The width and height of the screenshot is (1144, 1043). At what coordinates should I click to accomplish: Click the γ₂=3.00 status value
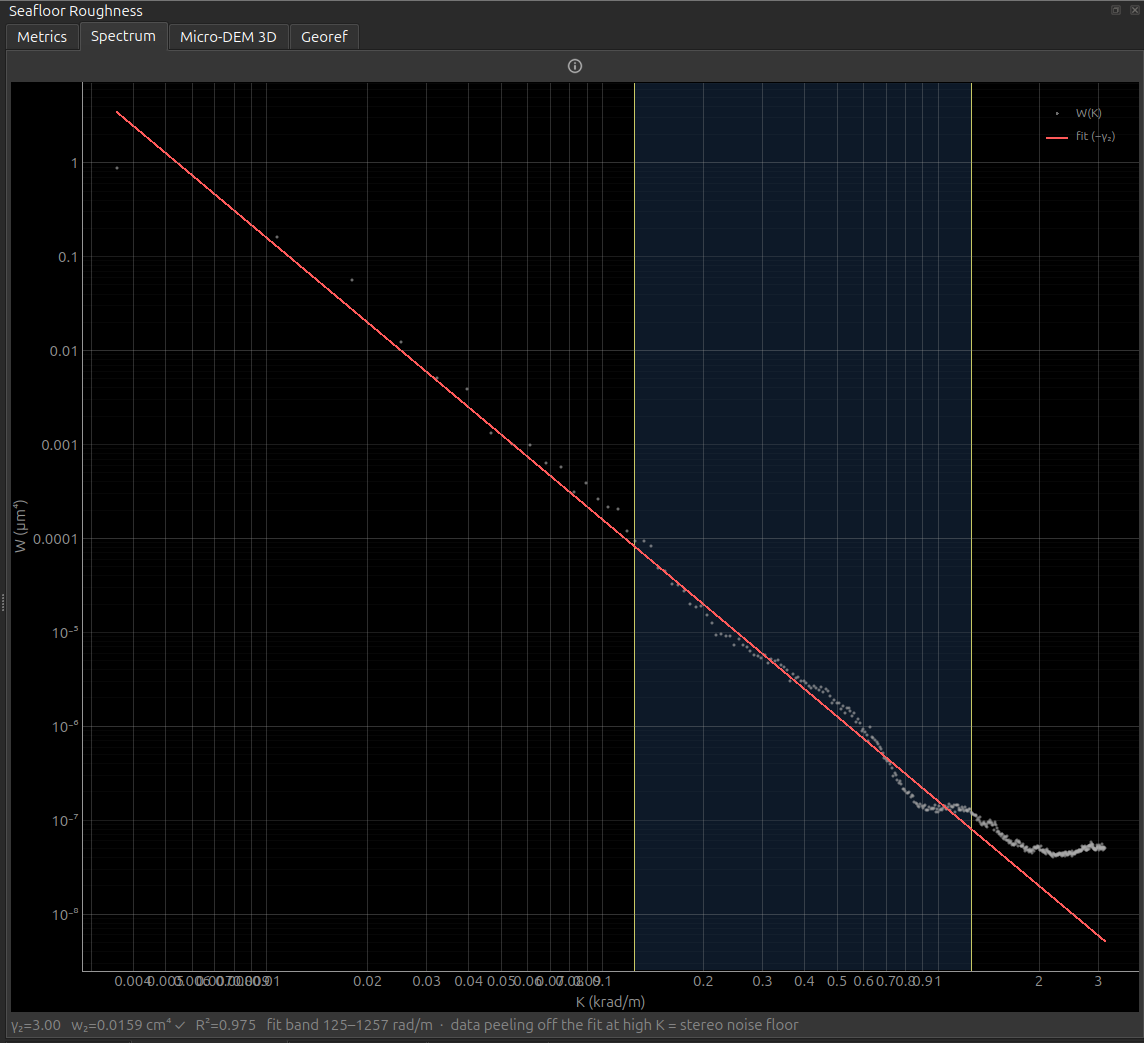[36, 1025]
